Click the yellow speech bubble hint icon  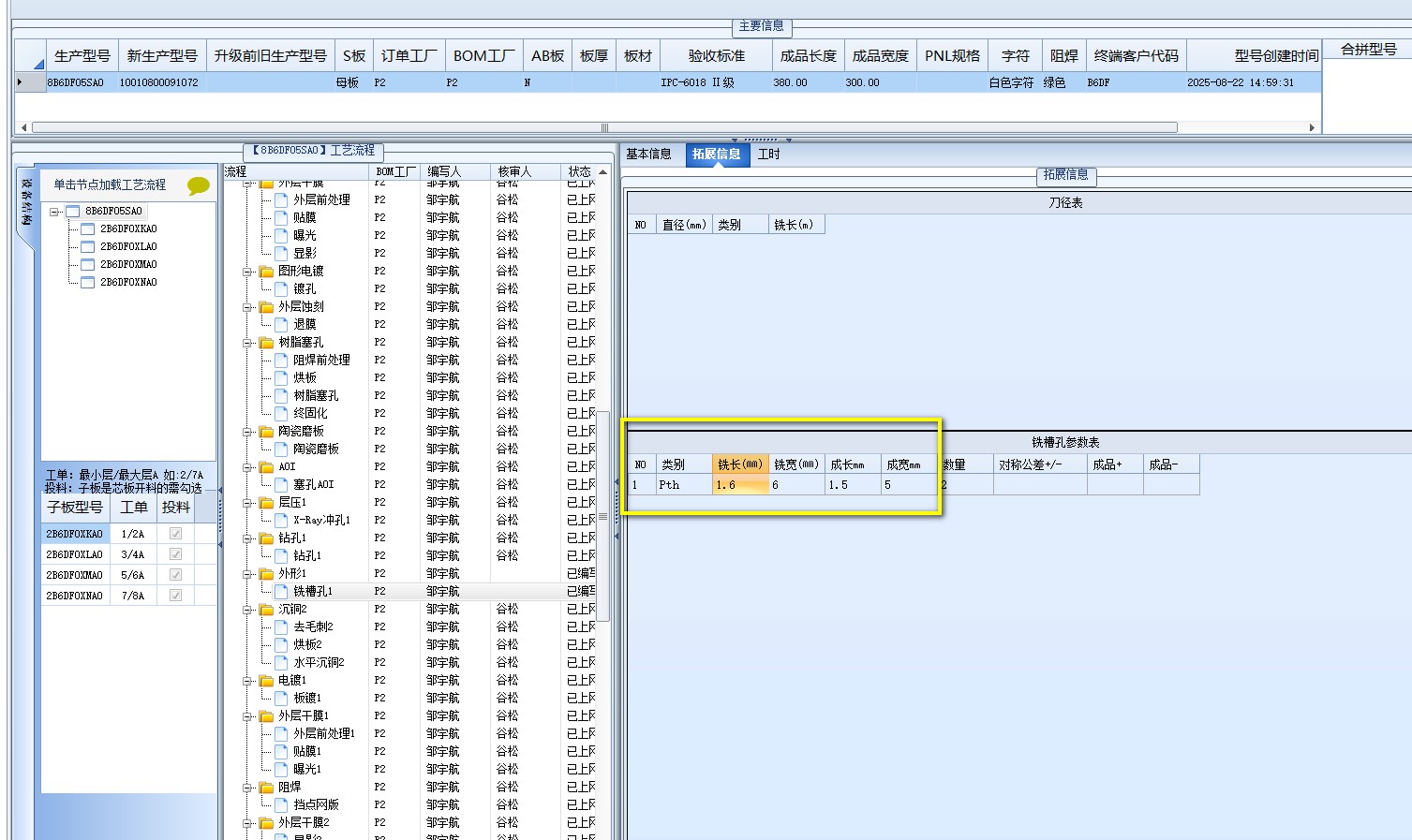pyautogui.click(x=199, y=185)
